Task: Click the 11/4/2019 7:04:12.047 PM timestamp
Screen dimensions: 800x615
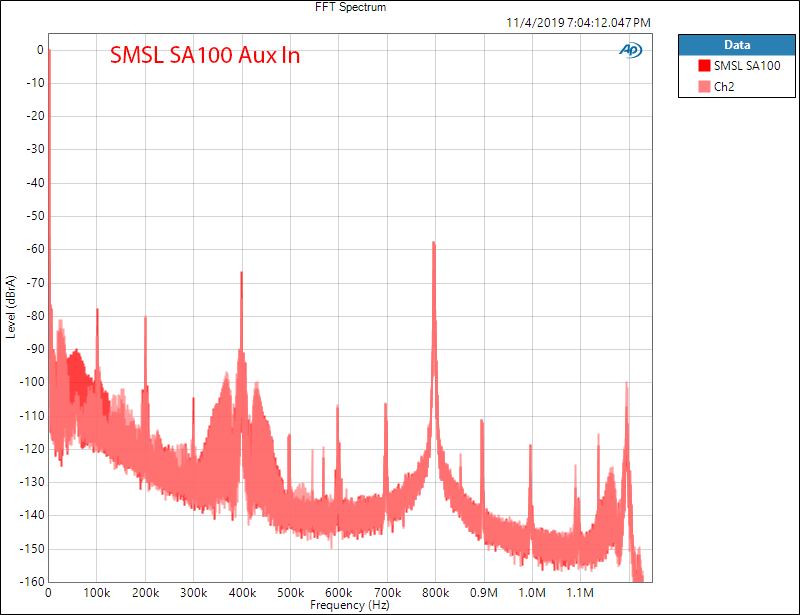Action: click(x=578, y=23)
